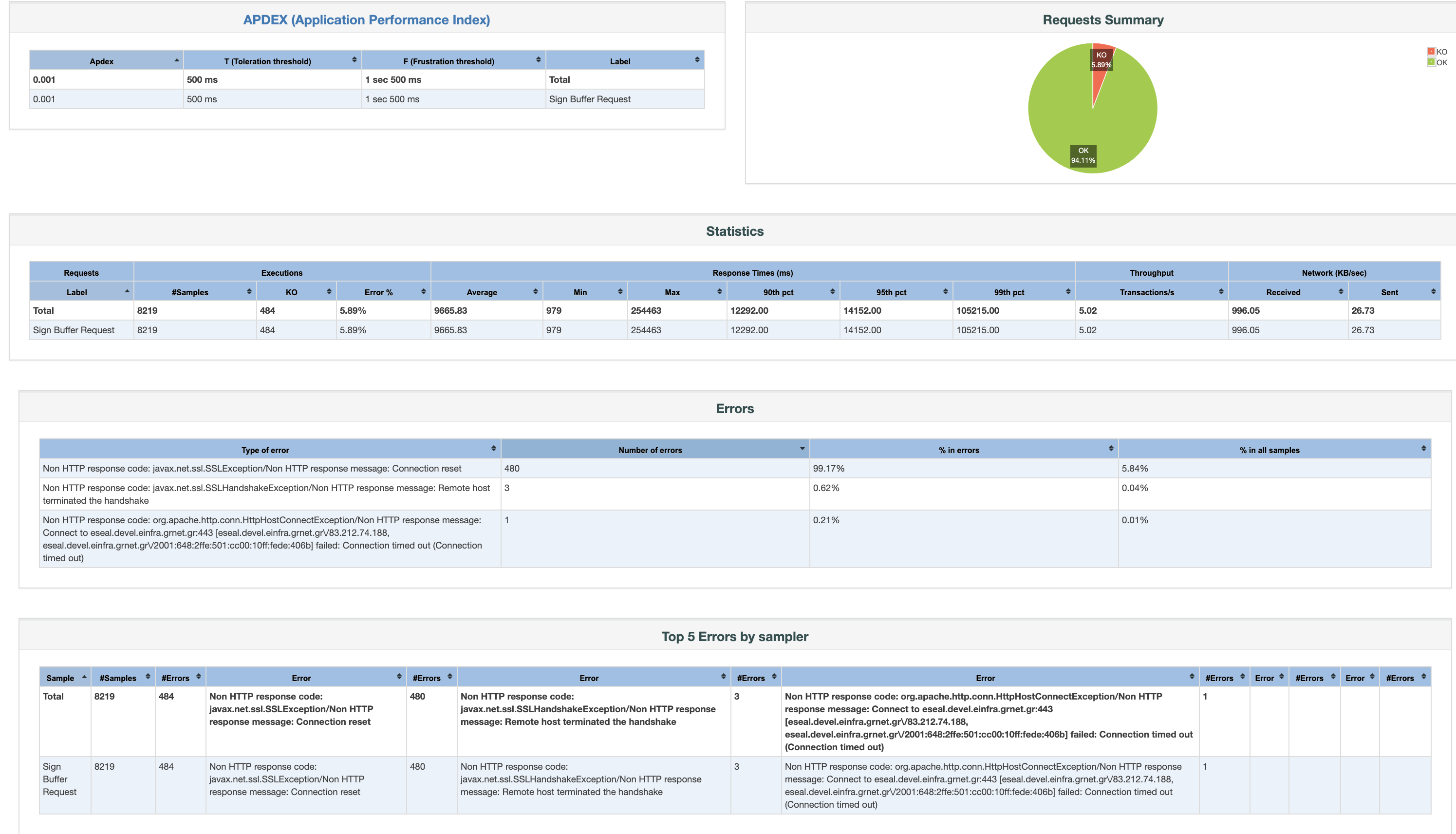Toggle descending sort on Number of errors
The height and width of the screenshot is (834, 1456).
tap(802, 449)
